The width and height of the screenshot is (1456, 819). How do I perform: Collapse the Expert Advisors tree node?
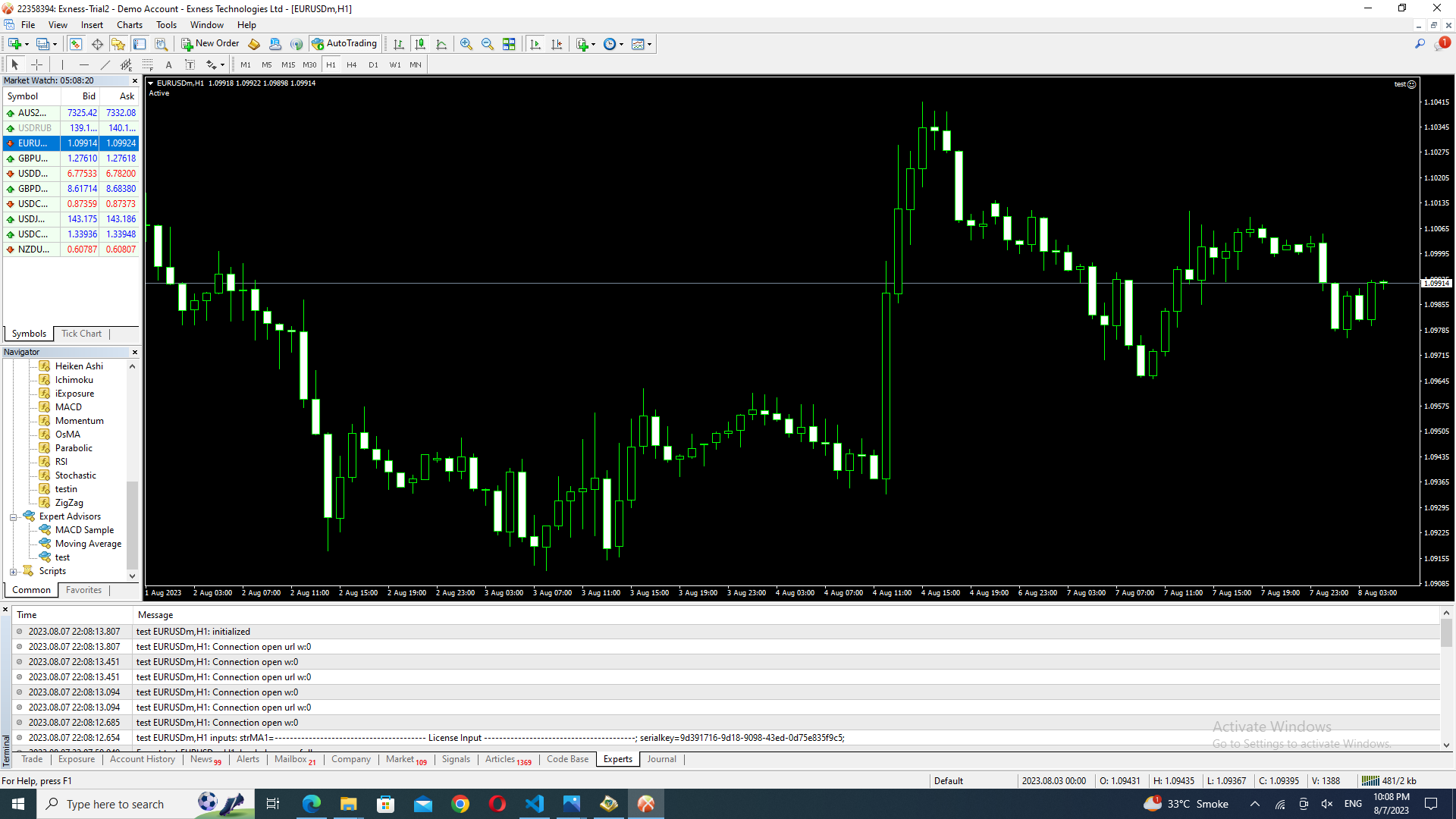13,517
